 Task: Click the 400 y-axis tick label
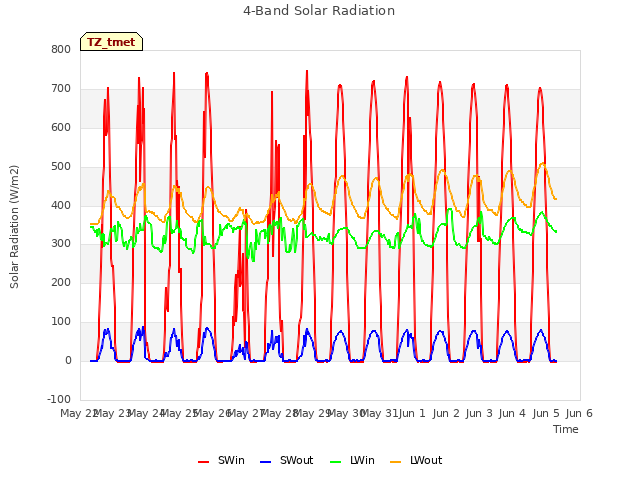coord(61,205)
